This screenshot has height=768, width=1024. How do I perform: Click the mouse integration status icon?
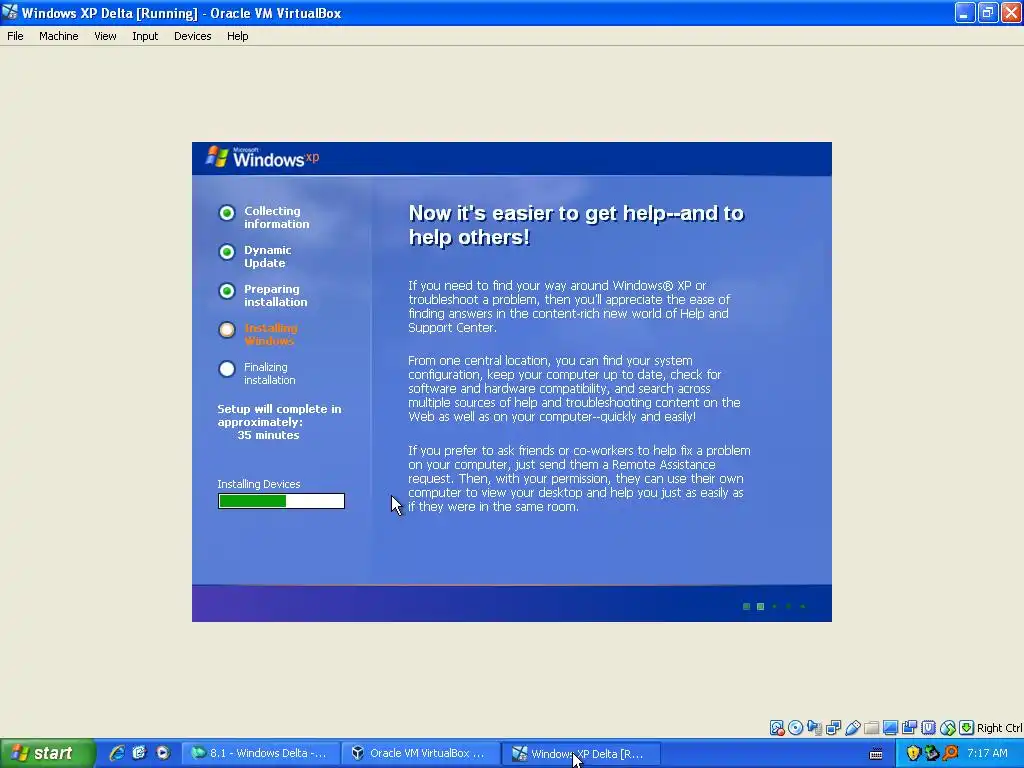point(948,728)
